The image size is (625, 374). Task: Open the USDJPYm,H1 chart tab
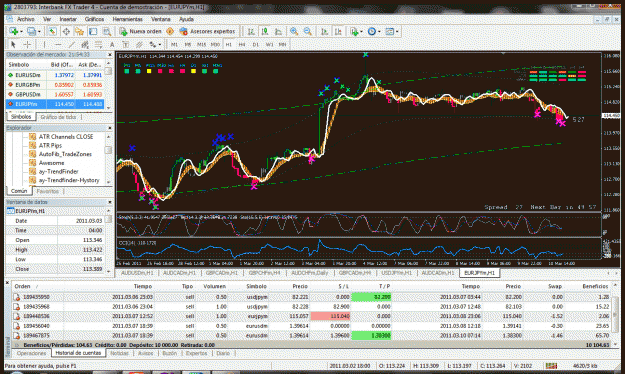tap(397, 273)
